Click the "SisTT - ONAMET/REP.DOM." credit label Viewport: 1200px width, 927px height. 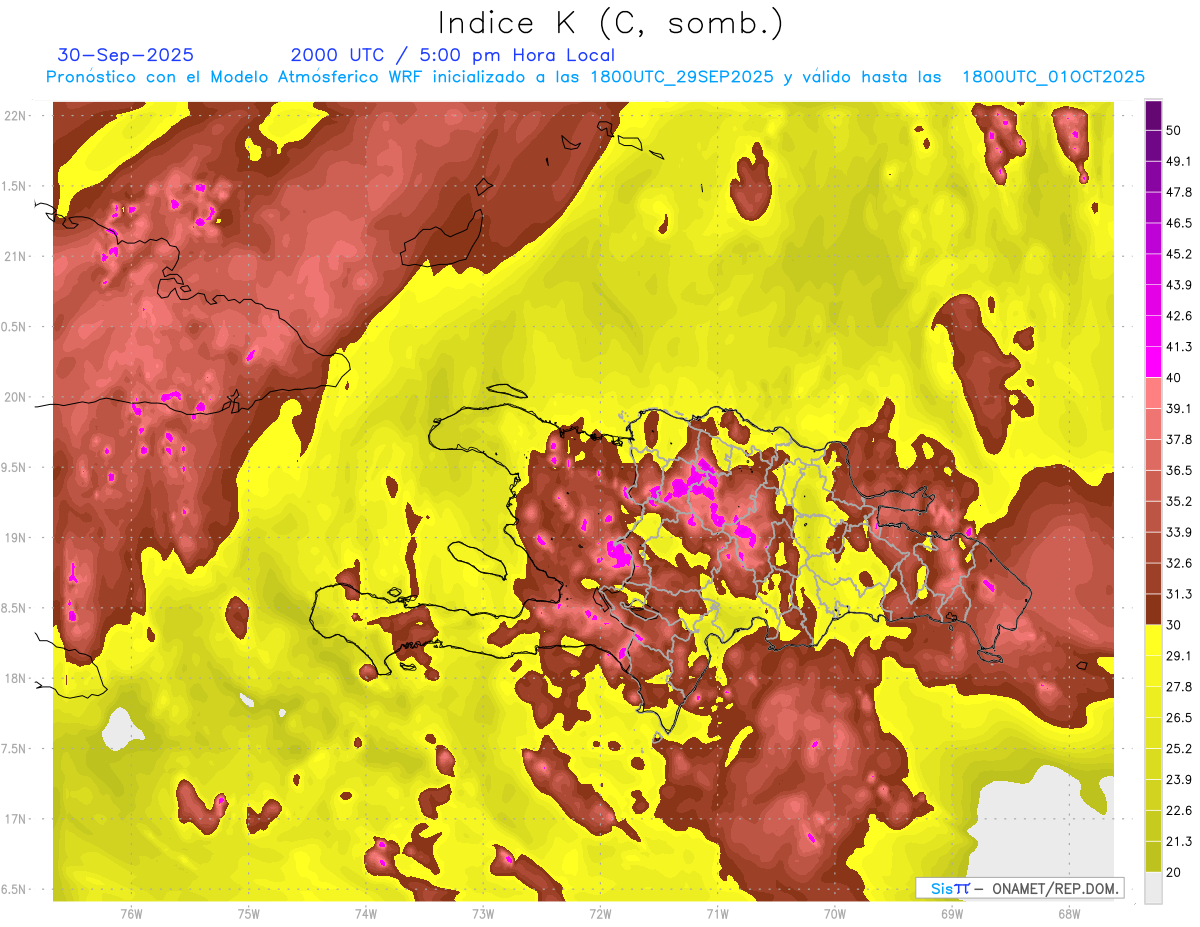(1019, 888)
